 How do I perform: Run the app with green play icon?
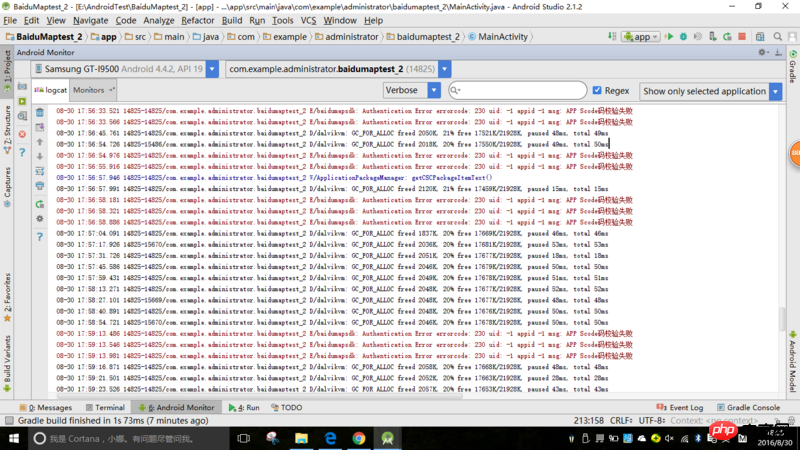[x=669, y=37]
